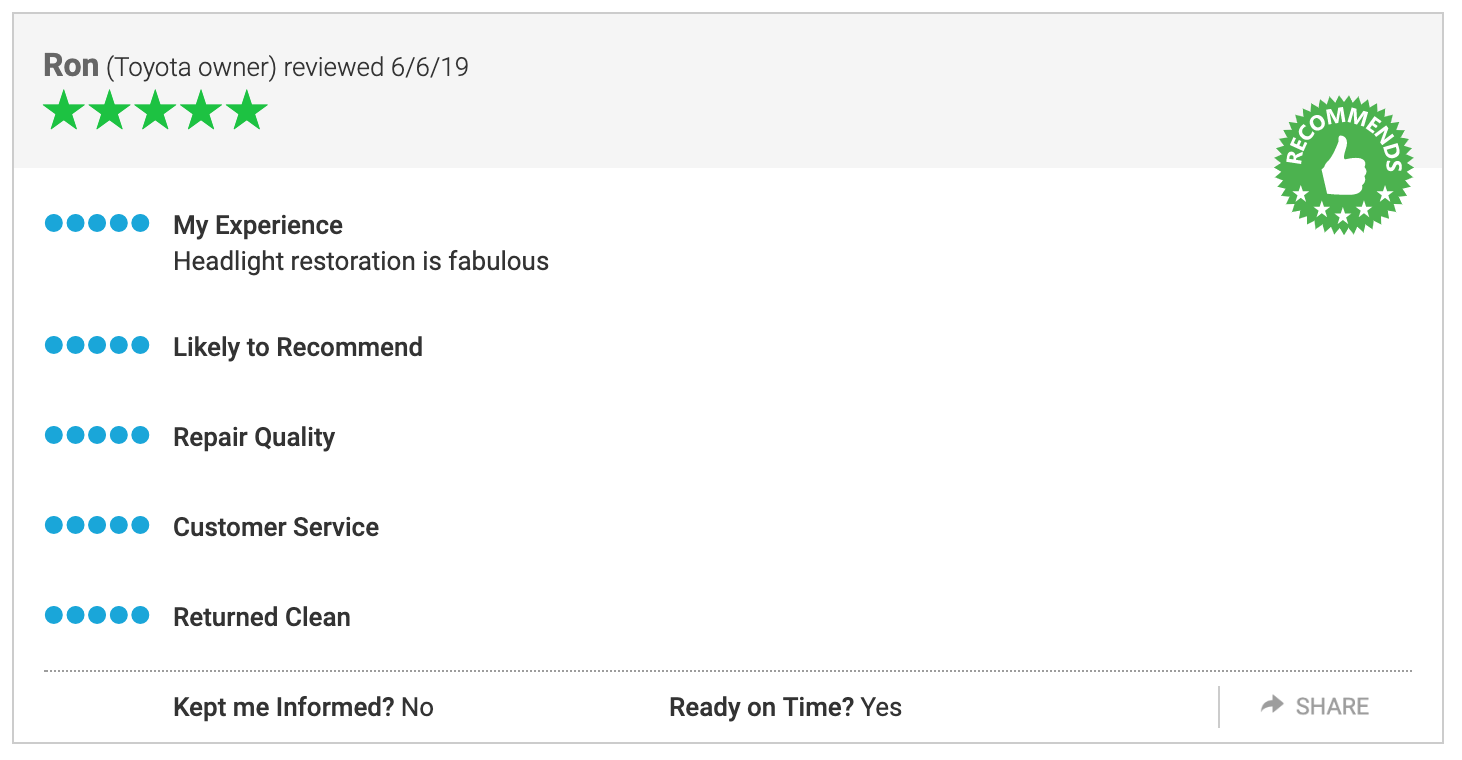
Task: Click the Headlight restoration is fabulous text
Action: pos(361,261)
